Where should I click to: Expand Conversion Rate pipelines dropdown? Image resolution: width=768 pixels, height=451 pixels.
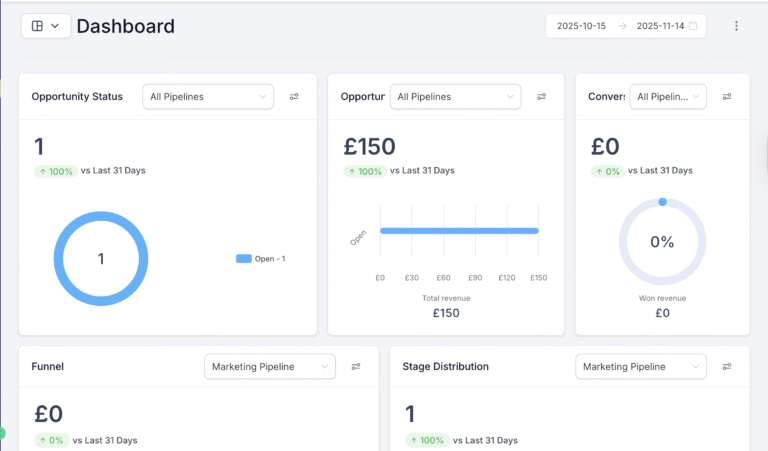pyautogui.click(x=668, y=97)
